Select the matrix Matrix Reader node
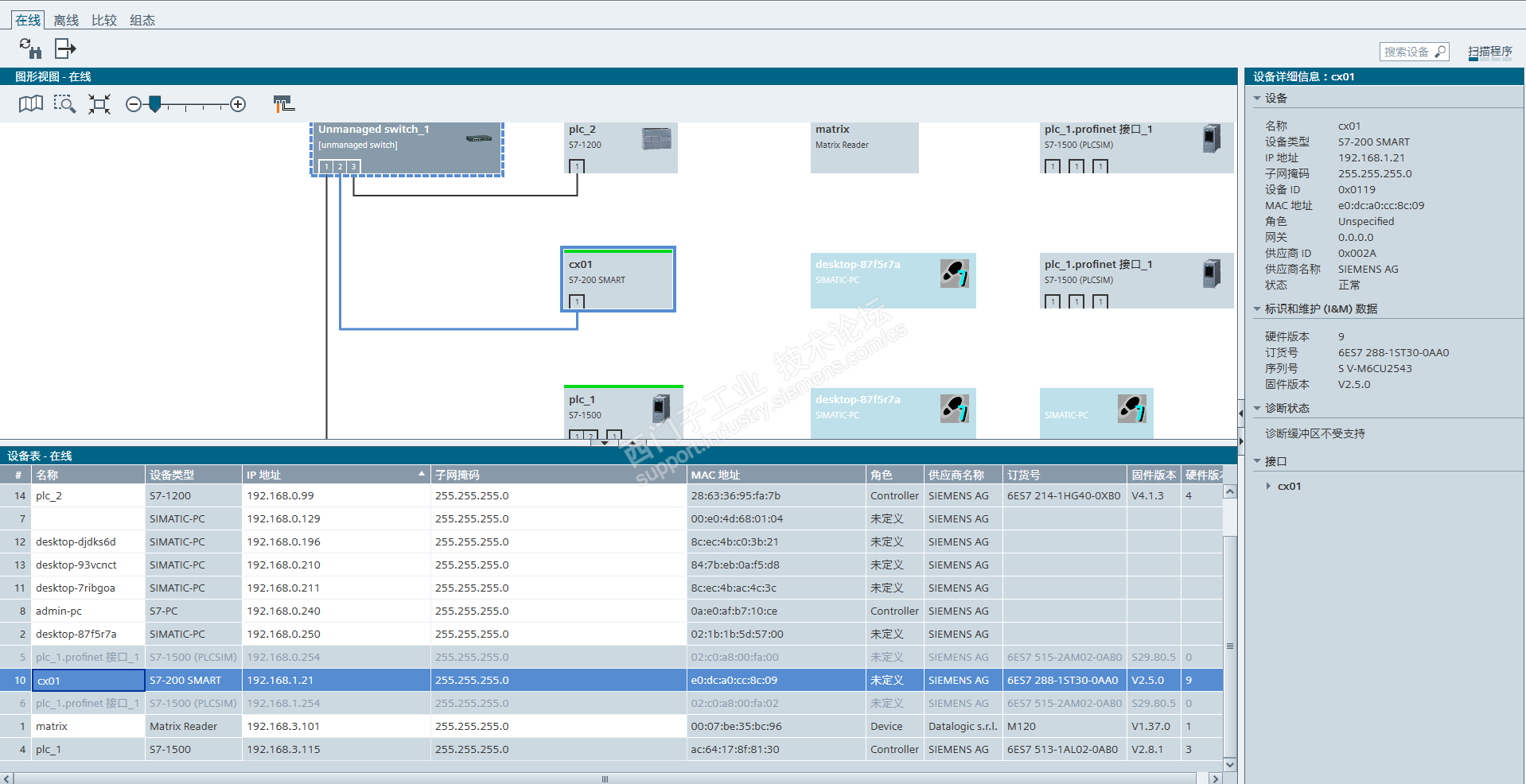1526x784 pixels. tap(864, 147)
